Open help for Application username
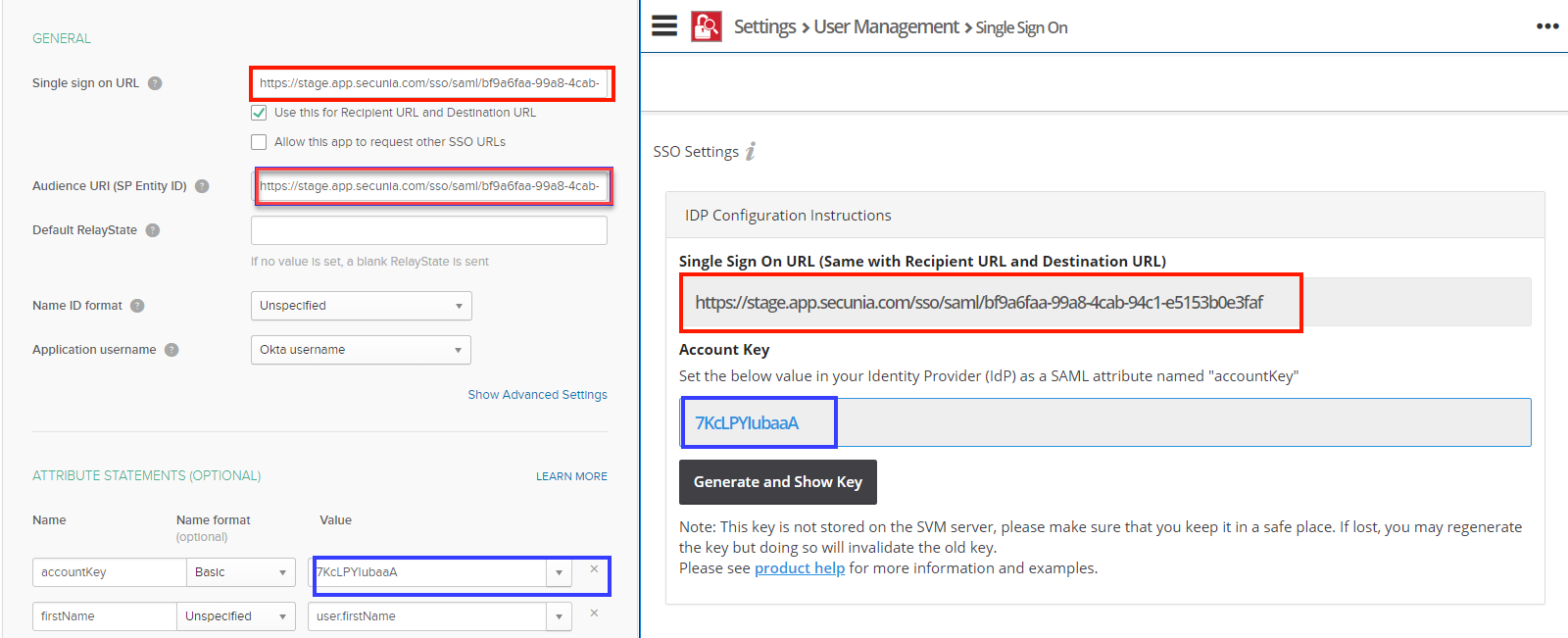This screenshot has width=1568, height=638. (x=171, y=350)
